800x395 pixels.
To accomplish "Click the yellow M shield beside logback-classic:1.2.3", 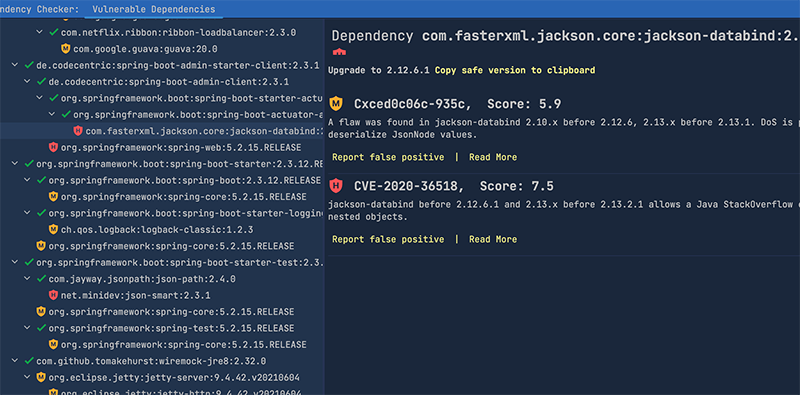I will [x=53, y=229].
